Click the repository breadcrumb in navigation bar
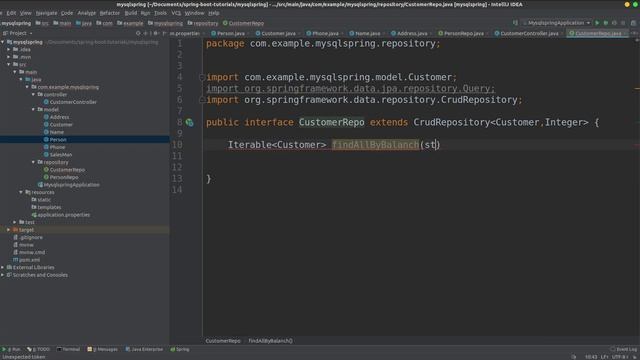The width and height of the screenshot is (640, 360). click(x=203, y=23)
